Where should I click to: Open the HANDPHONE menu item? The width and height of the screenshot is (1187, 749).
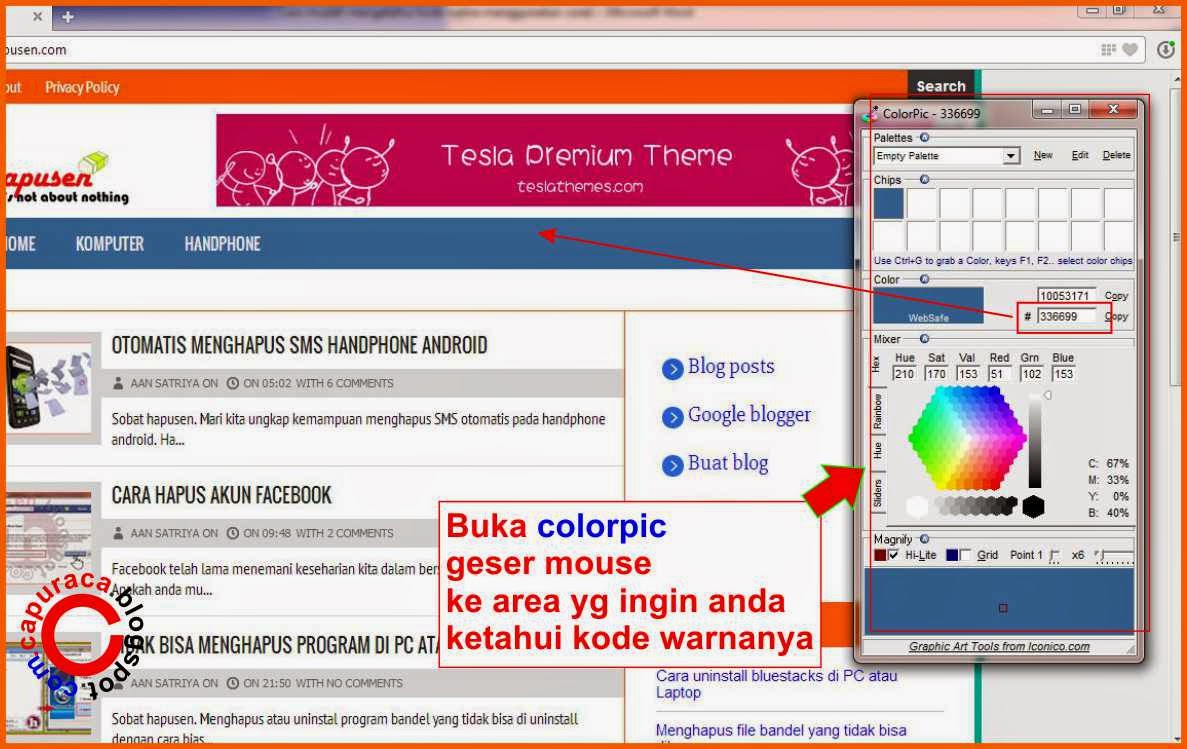(223, 244)
